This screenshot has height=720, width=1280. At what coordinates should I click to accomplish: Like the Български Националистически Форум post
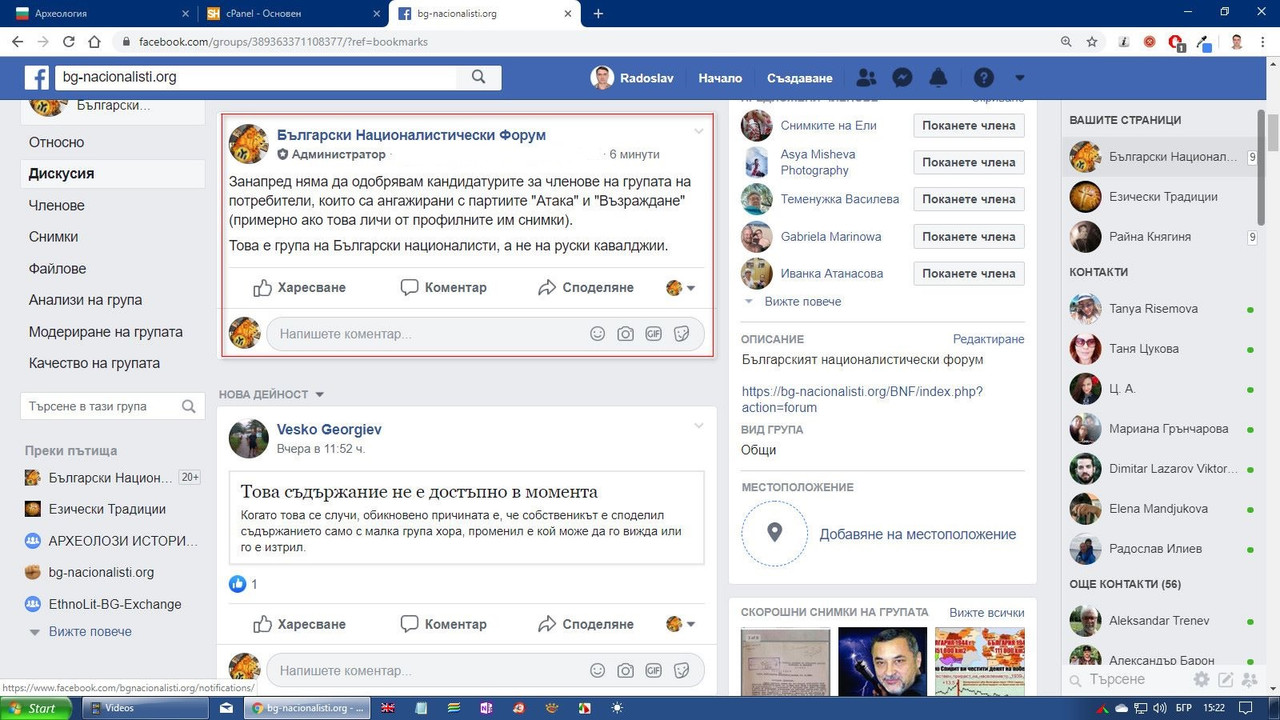click(x=299, y=288)
